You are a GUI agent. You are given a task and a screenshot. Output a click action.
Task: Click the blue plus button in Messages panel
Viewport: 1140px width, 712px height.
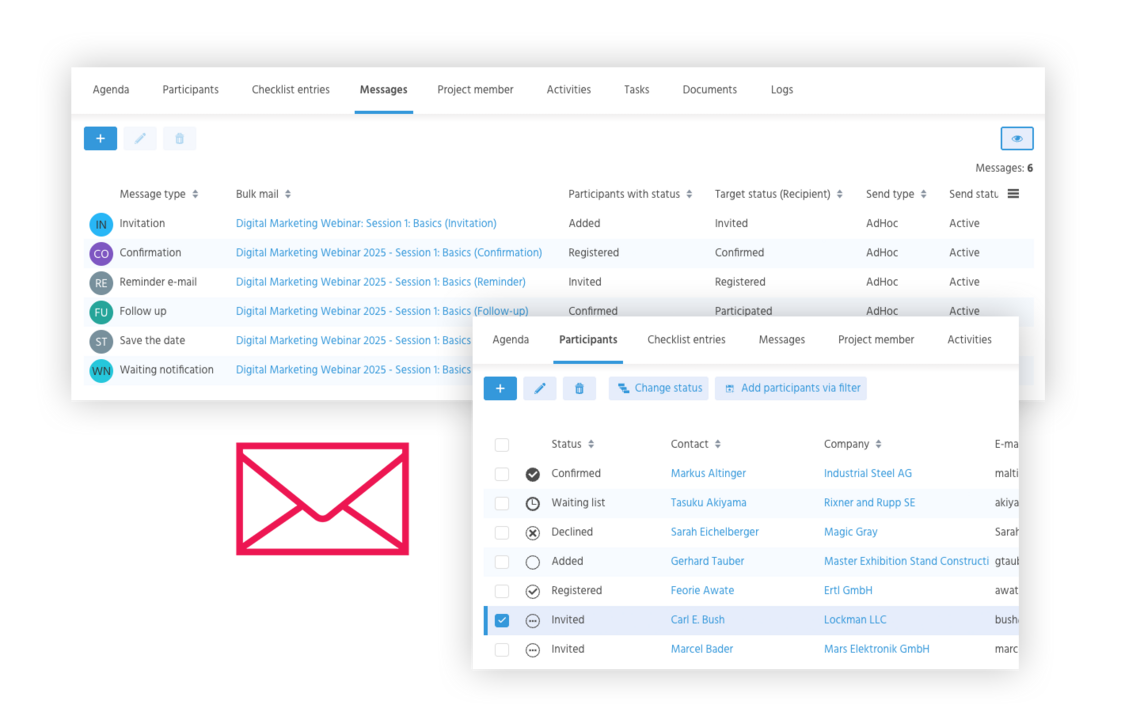pyautogui.click(x=100, y=139)
